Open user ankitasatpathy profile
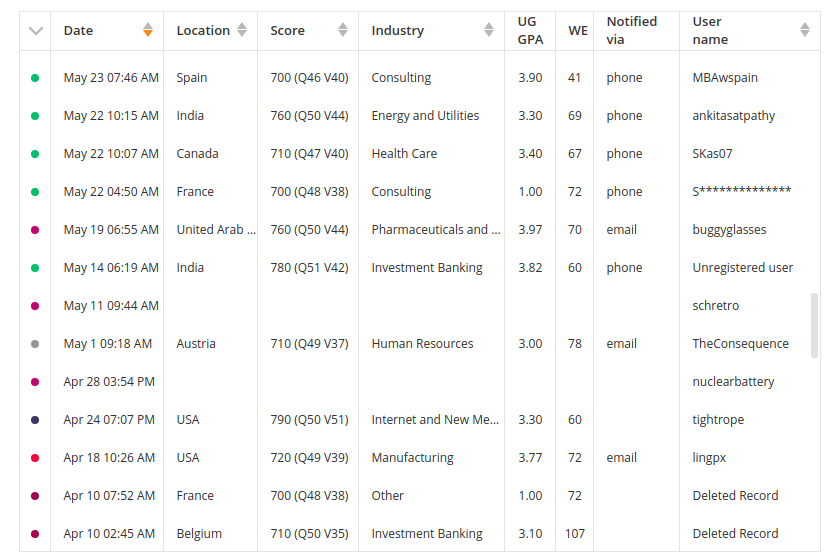Viewport: 840px width, 557px height. click(733, 116)
